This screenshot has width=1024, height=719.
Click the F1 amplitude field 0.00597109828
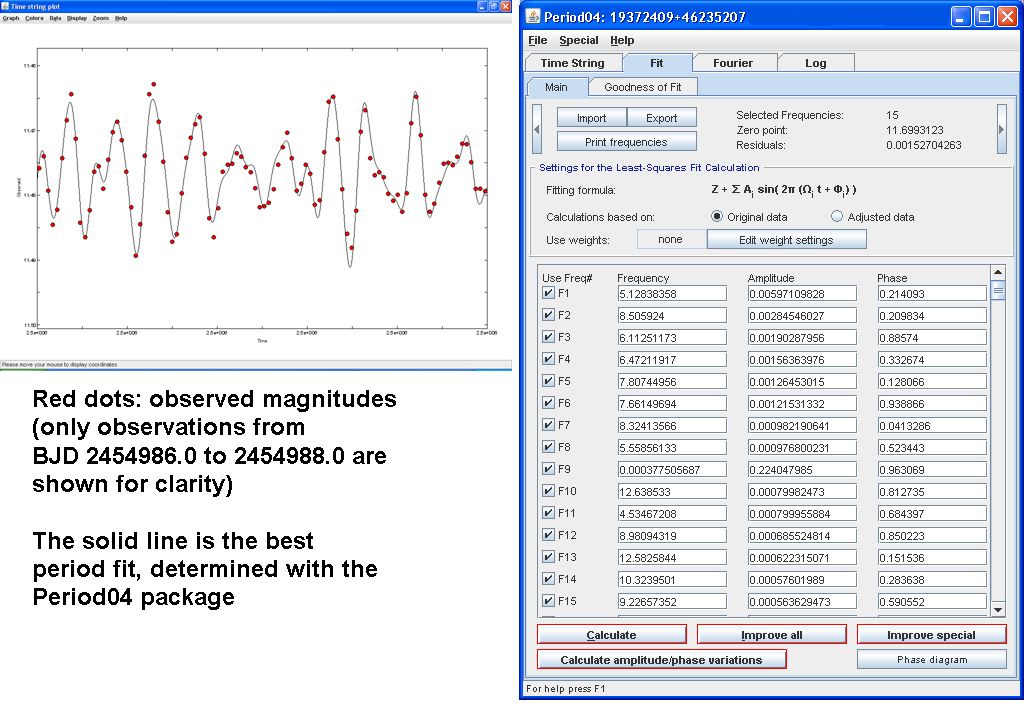802,294
